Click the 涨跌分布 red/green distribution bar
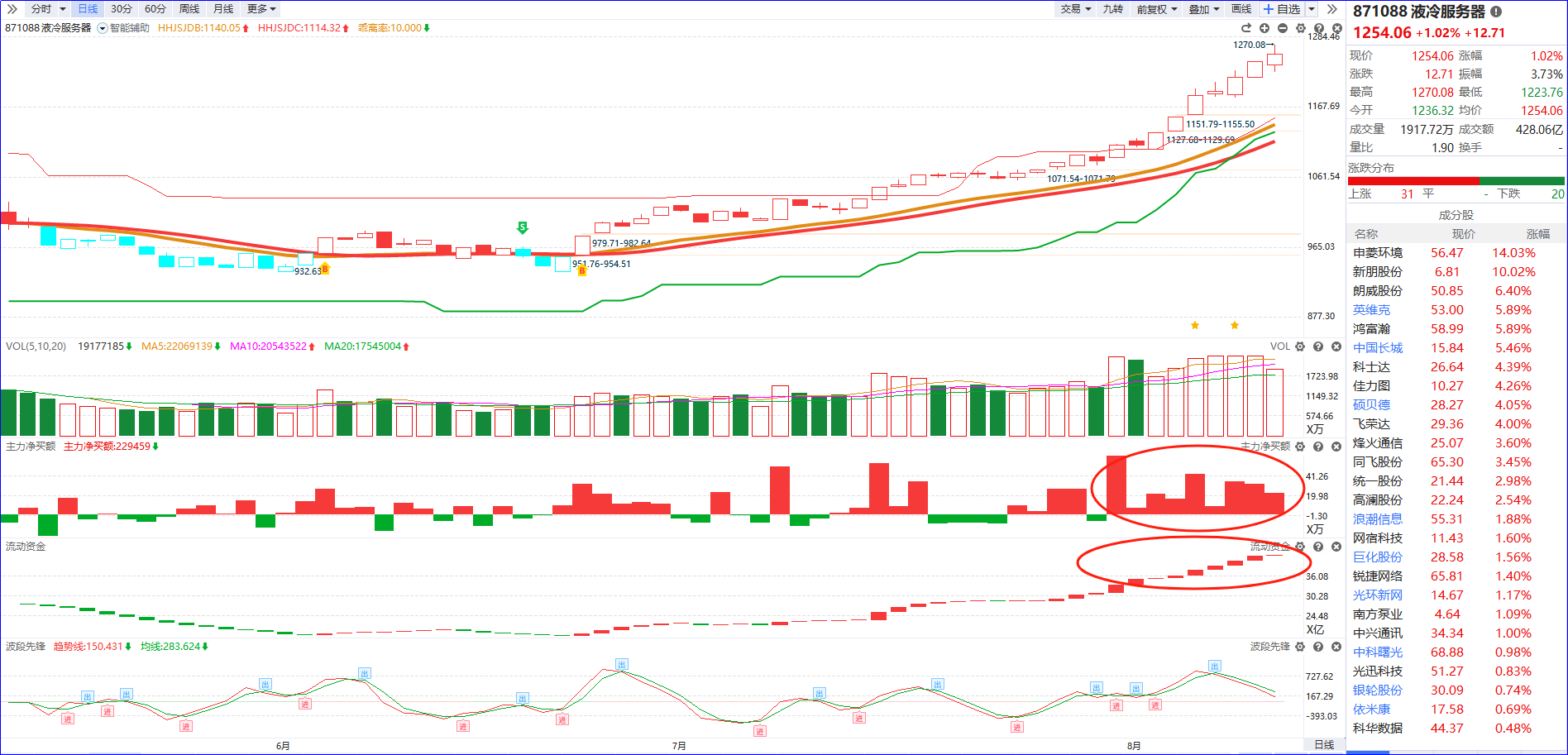The image size is (1568, 755). (x=1456, y=181)
